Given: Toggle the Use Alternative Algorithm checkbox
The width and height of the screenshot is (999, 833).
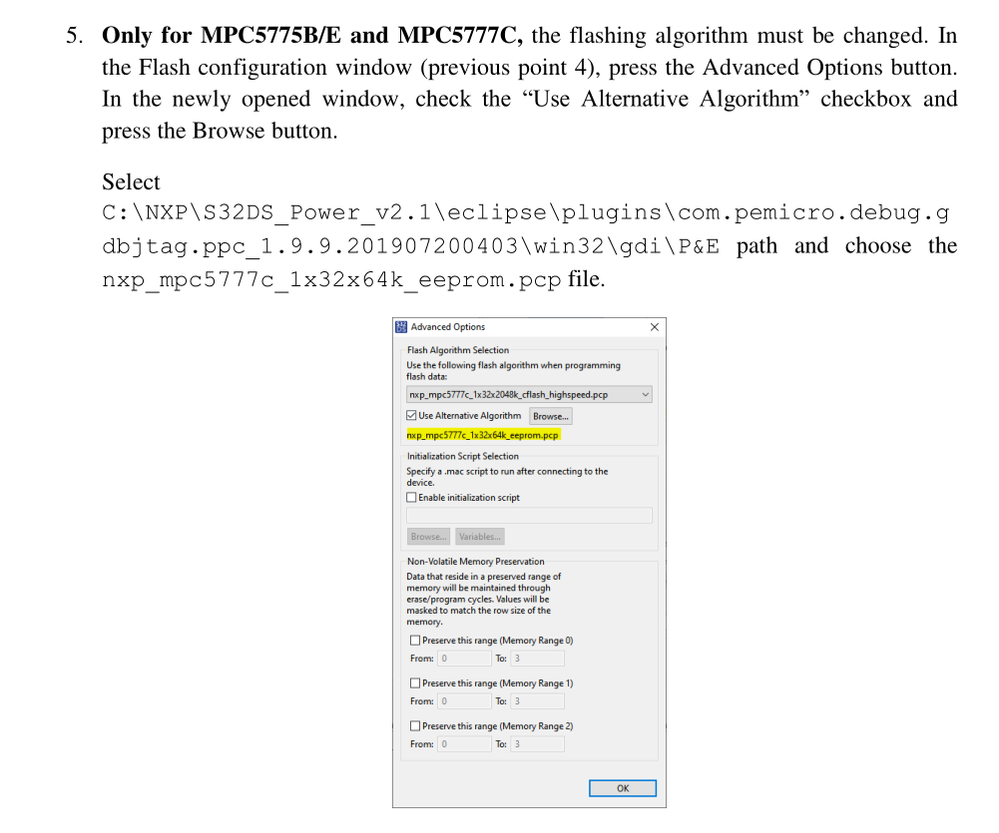Looking at the screenshot, I should (412, 416).
